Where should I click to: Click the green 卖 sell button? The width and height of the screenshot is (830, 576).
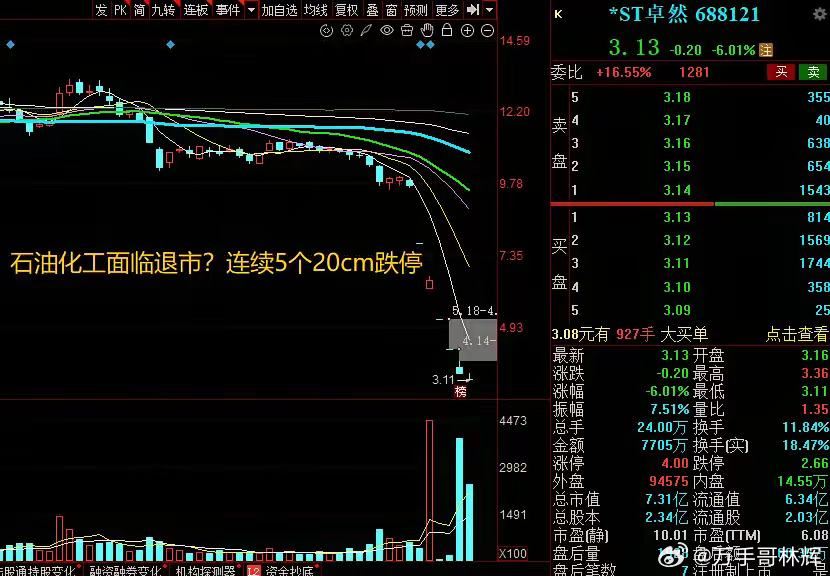(813, 73)
